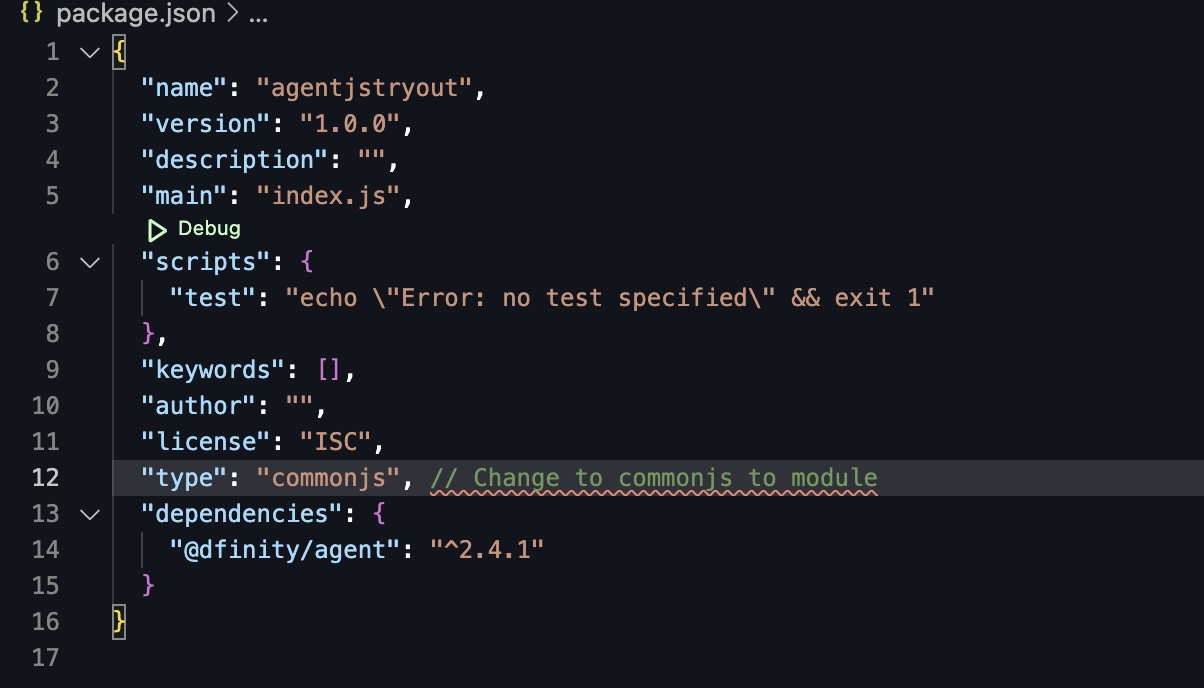This screenshot has height=688, width=1204.
Task: Click the "^2.4.1" version string
Action: 488,550
